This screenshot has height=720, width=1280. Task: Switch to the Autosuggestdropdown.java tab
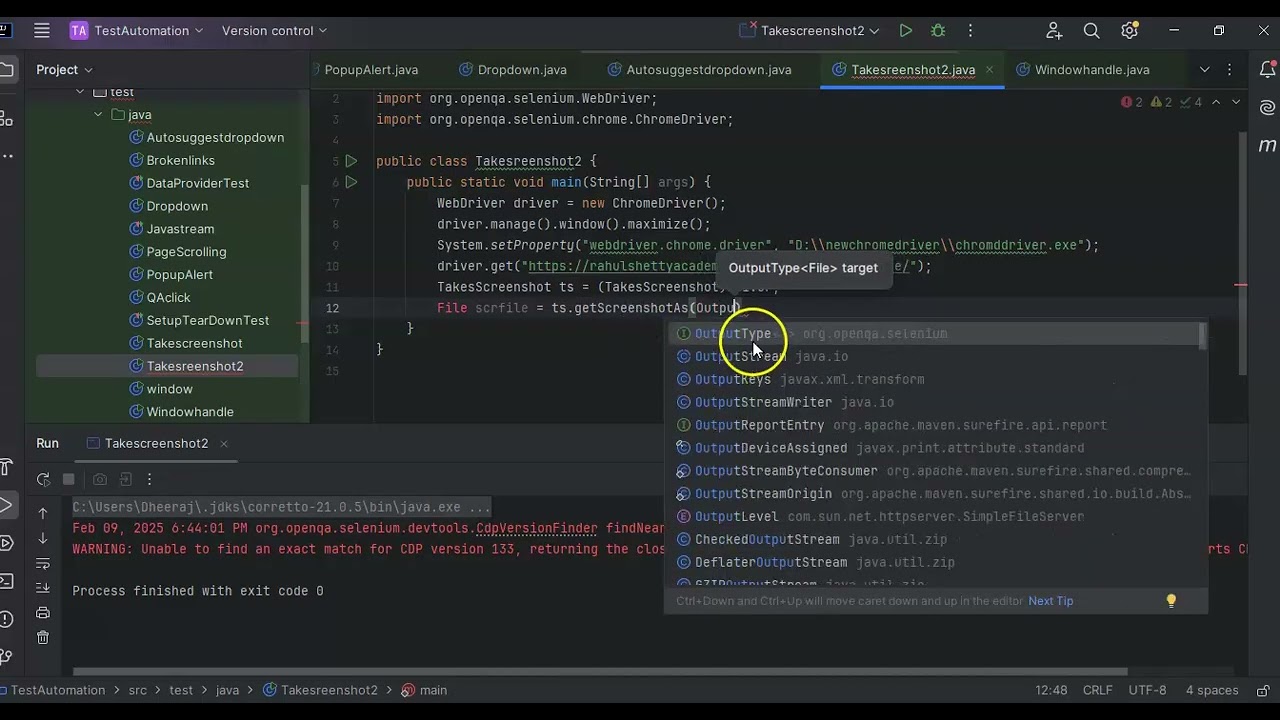click(699, 70)
